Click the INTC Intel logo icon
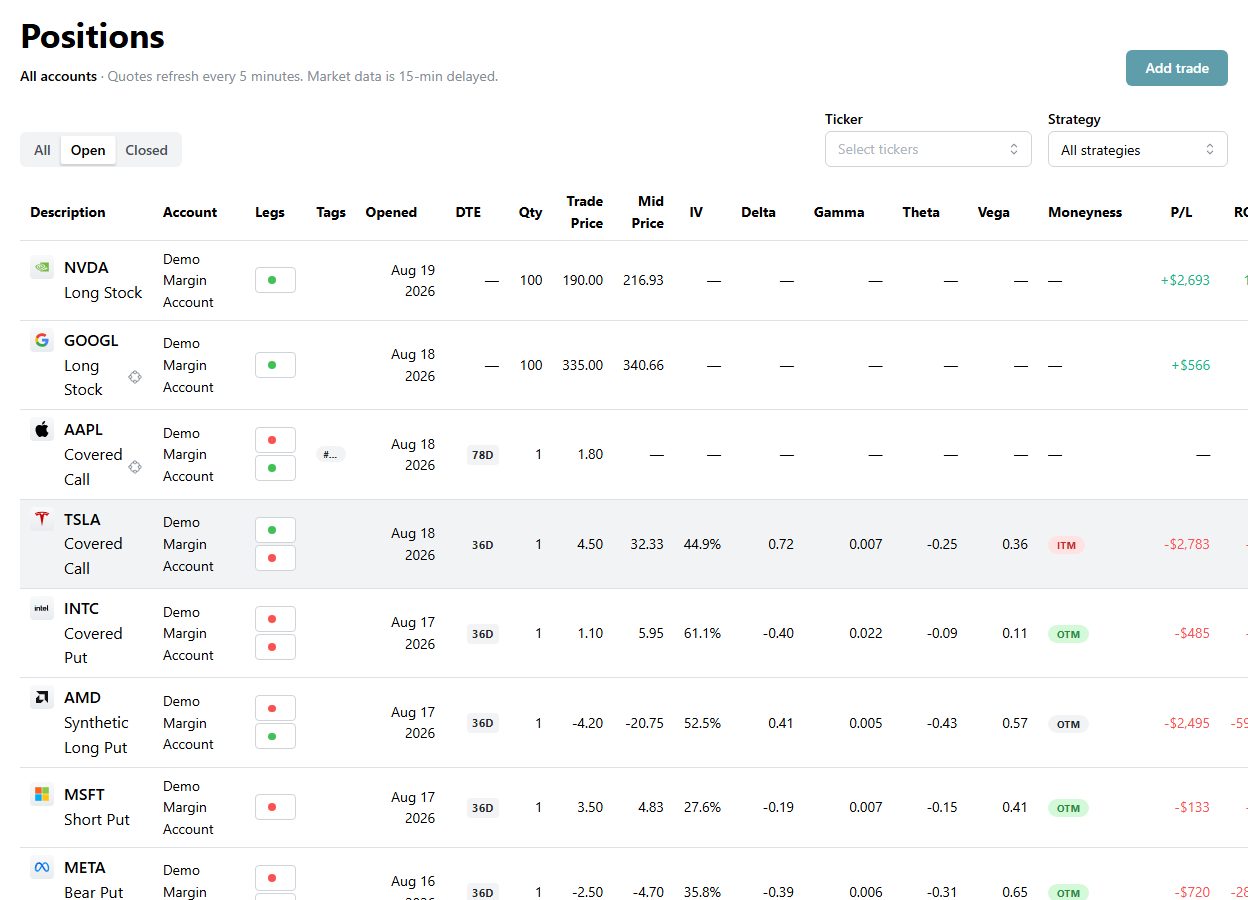1248x900 pixels. [x=42, y=608]
